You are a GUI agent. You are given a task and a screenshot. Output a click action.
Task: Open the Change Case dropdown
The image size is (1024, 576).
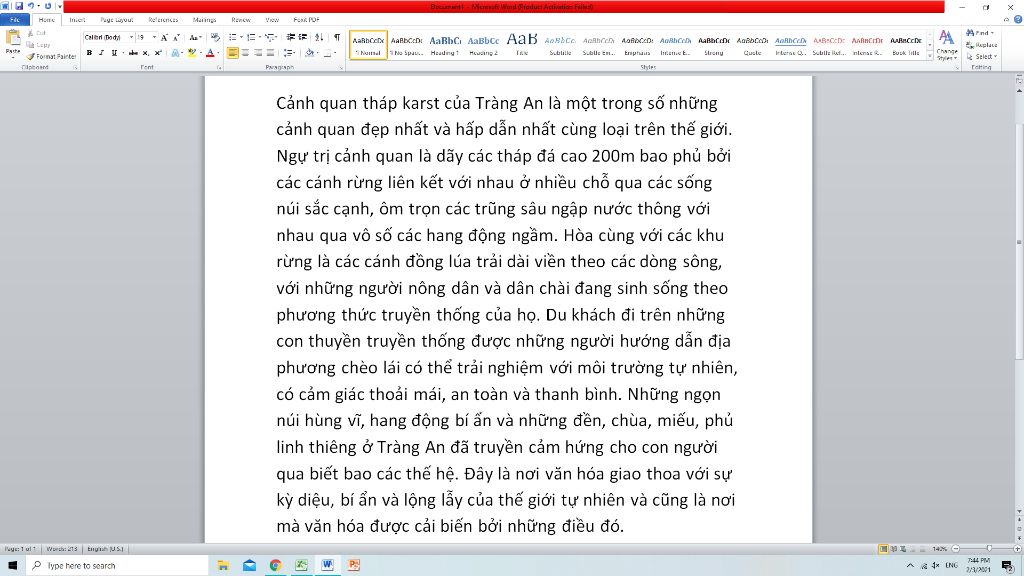[195, 38]
